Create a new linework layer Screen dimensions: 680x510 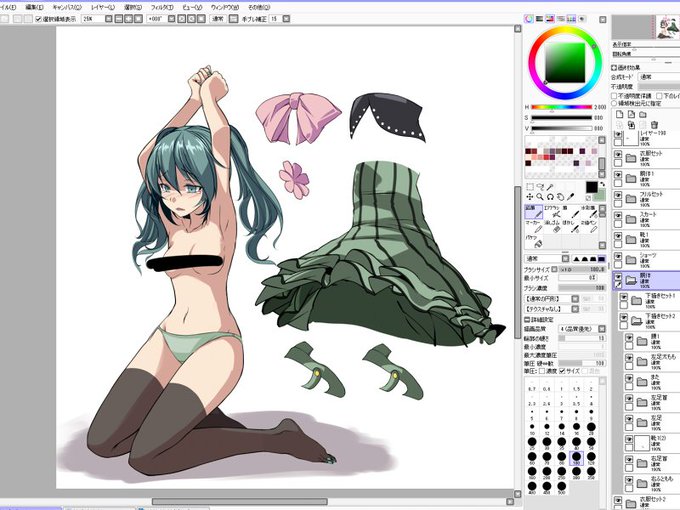pyautogui.click(x=631, y=114)
